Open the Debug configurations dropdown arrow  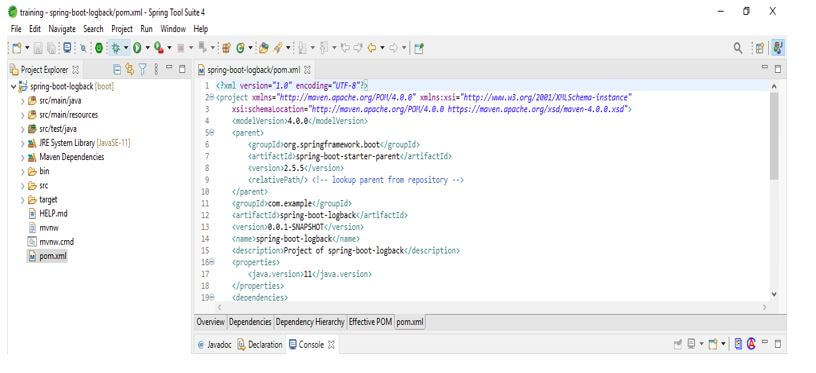pos(126,48)
